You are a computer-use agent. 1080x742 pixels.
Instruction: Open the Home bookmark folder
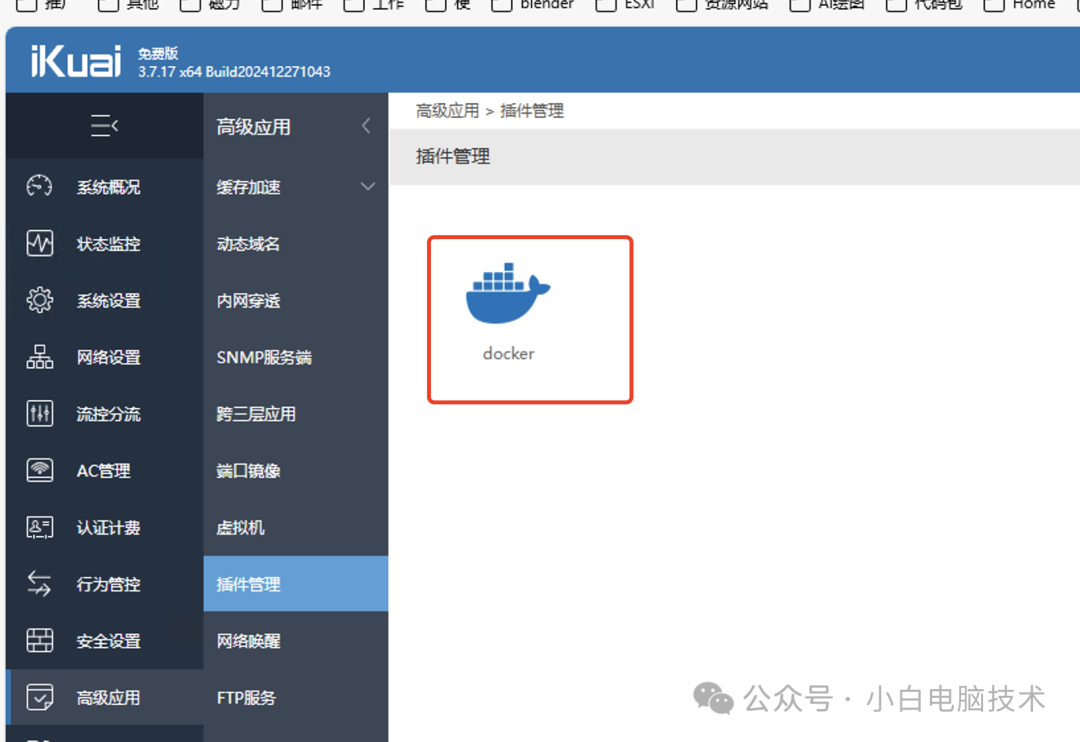(1019, 5)
